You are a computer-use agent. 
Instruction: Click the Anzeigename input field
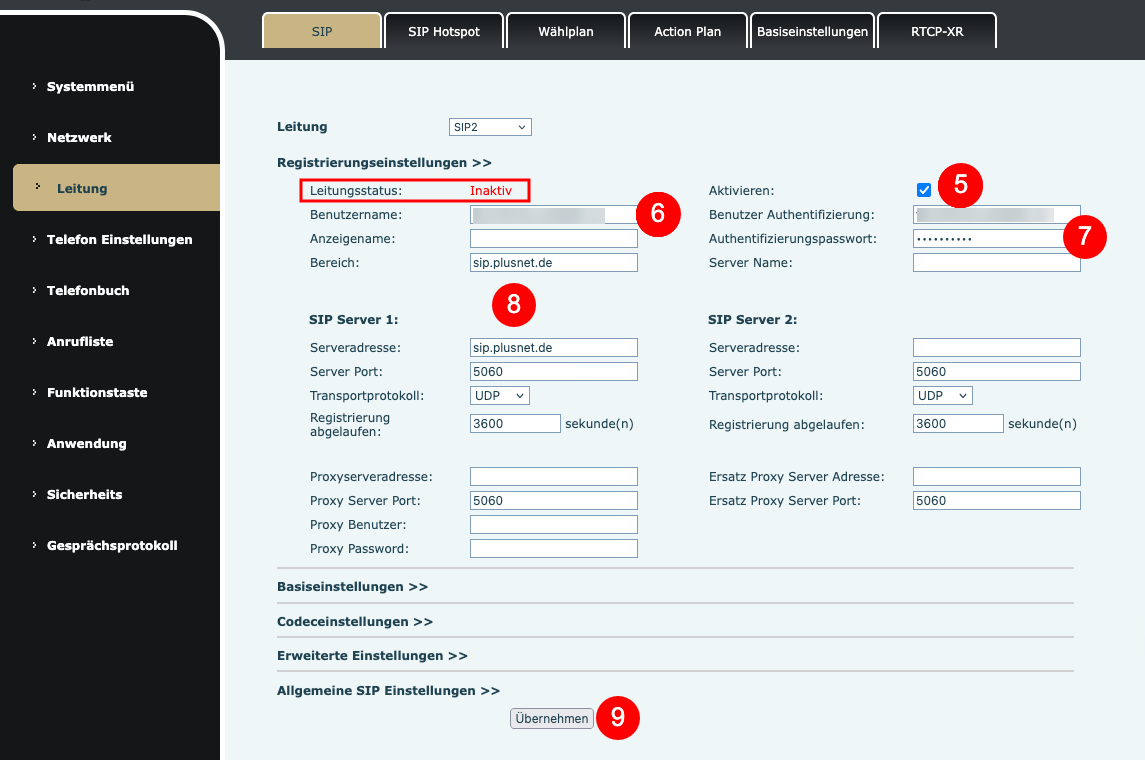[554, 239]
